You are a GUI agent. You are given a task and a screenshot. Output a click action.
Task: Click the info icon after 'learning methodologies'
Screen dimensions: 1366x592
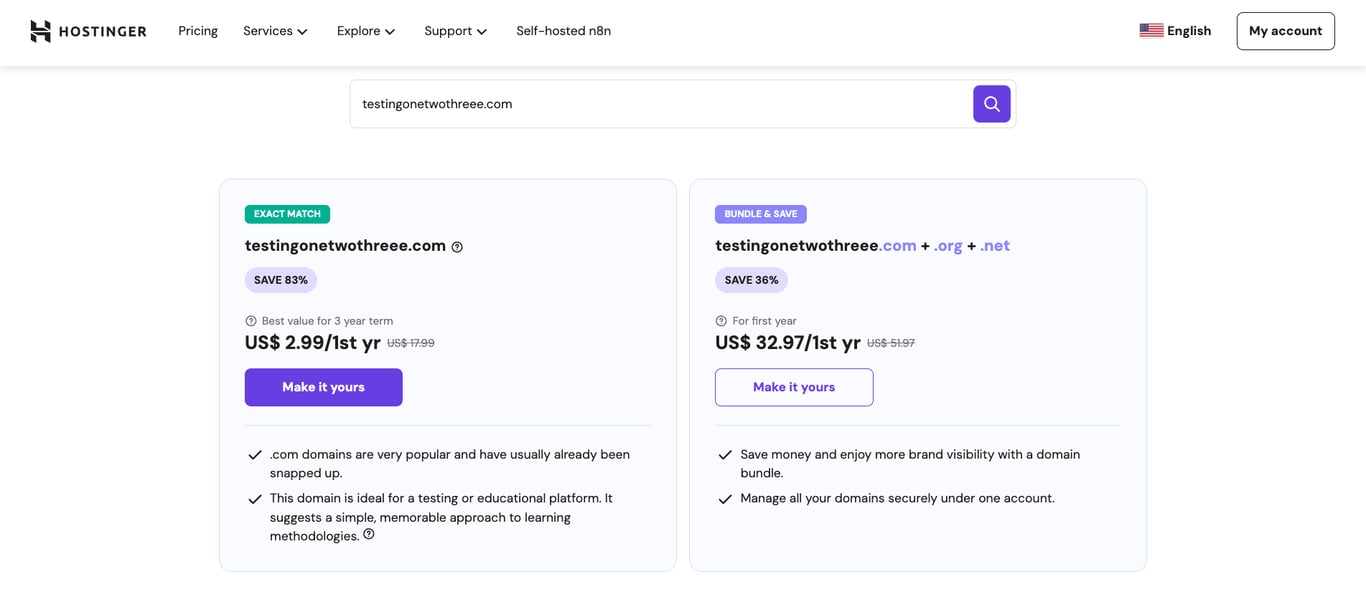tap(369, 534)
